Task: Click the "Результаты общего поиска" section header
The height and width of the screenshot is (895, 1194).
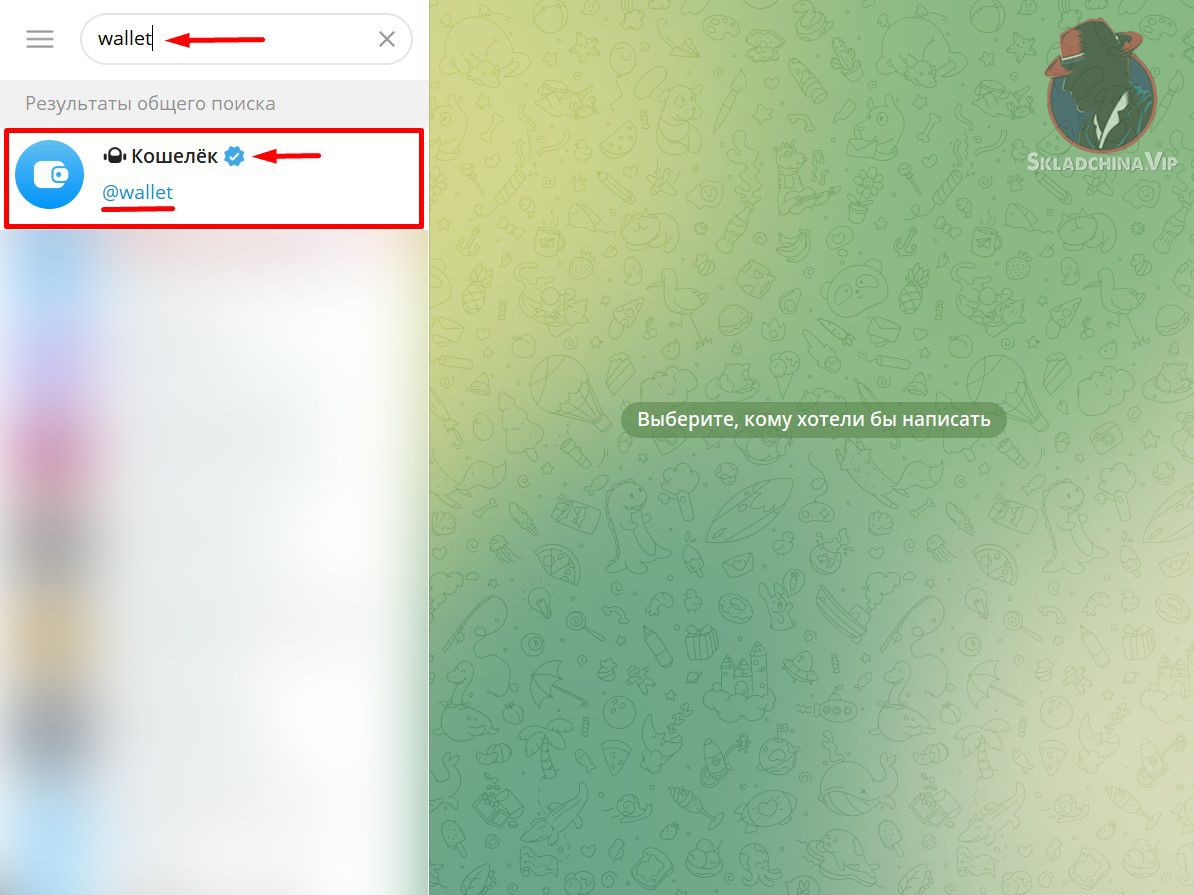Action: [x=150, y=104]
